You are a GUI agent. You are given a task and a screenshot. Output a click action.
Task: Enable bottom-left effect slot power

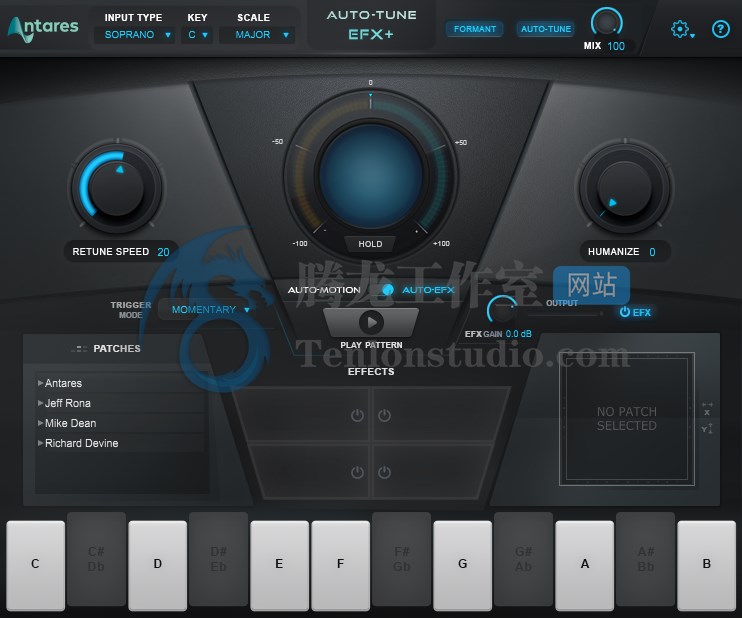[x=357, y=472]
